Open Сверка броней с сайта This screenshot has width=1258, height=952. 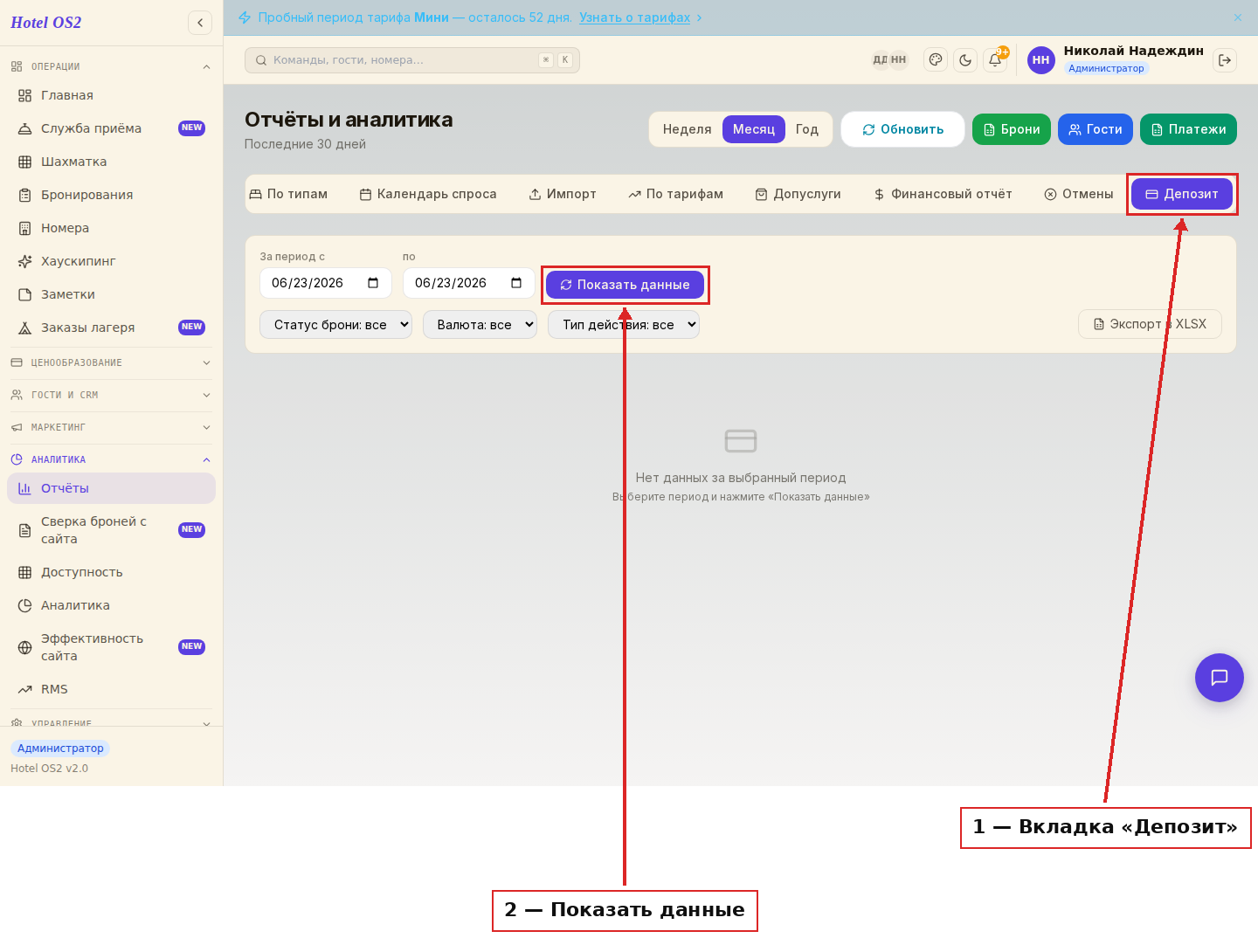pyautogui.click(x=112, y=530)
